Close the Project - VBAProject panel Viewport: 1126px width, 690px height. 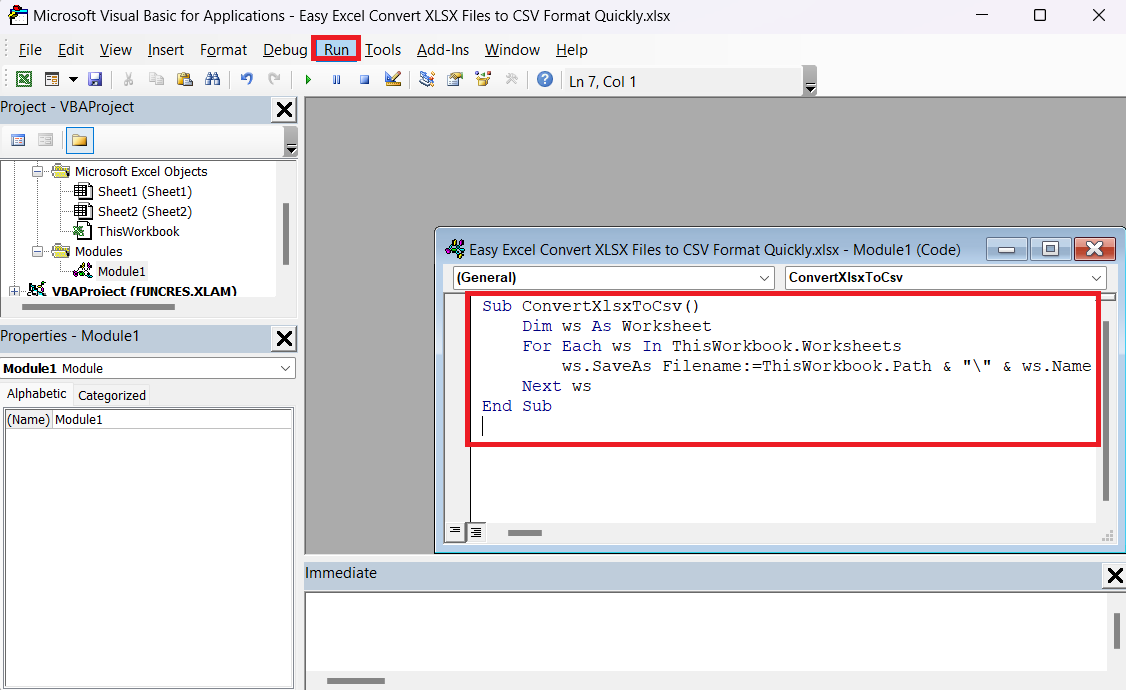click(284, 110)
